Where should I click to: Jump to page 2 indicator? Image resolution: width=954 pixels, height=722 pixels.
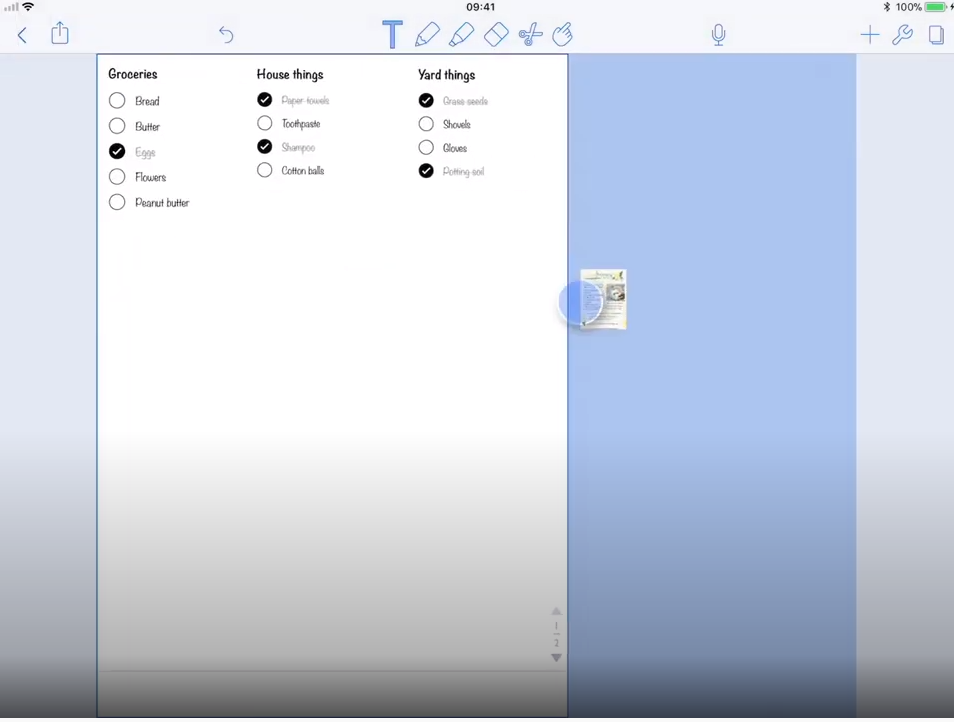[x=556, y=643]
